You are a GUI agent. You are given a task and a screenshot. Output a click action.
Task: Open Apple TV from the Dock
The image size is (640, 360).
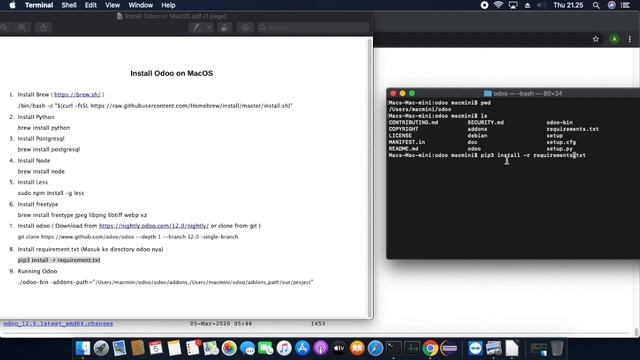pos(339,348)
